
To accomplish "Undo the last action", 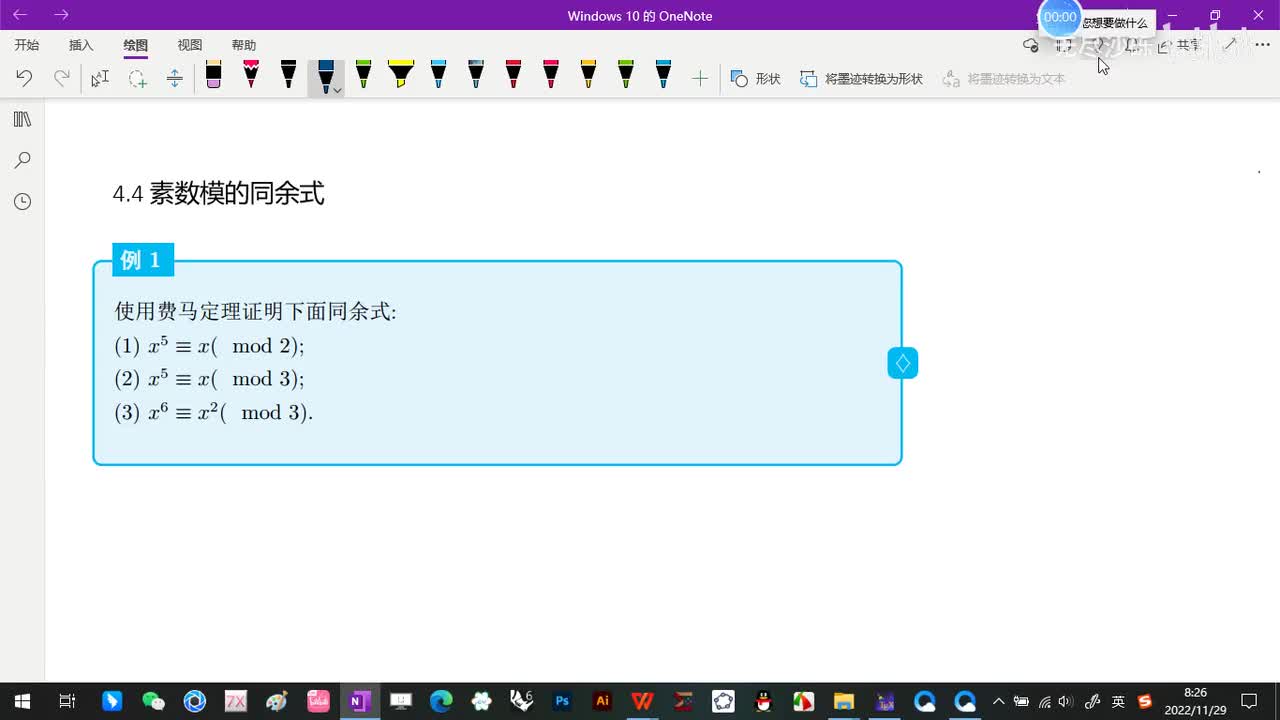I will click(24, 78).
